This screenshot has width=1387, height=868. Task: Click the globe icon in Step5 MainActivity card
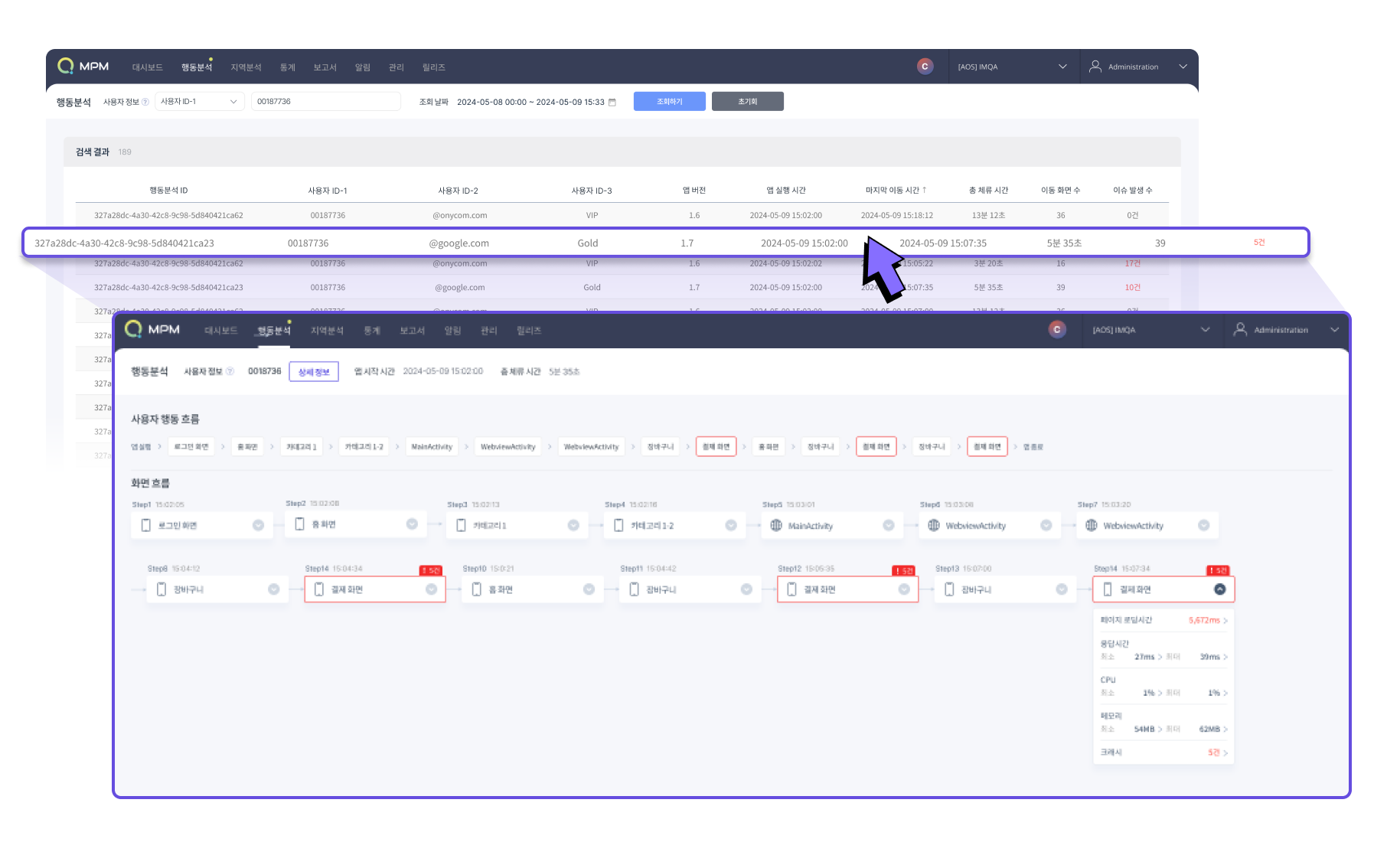pos(776,525)
